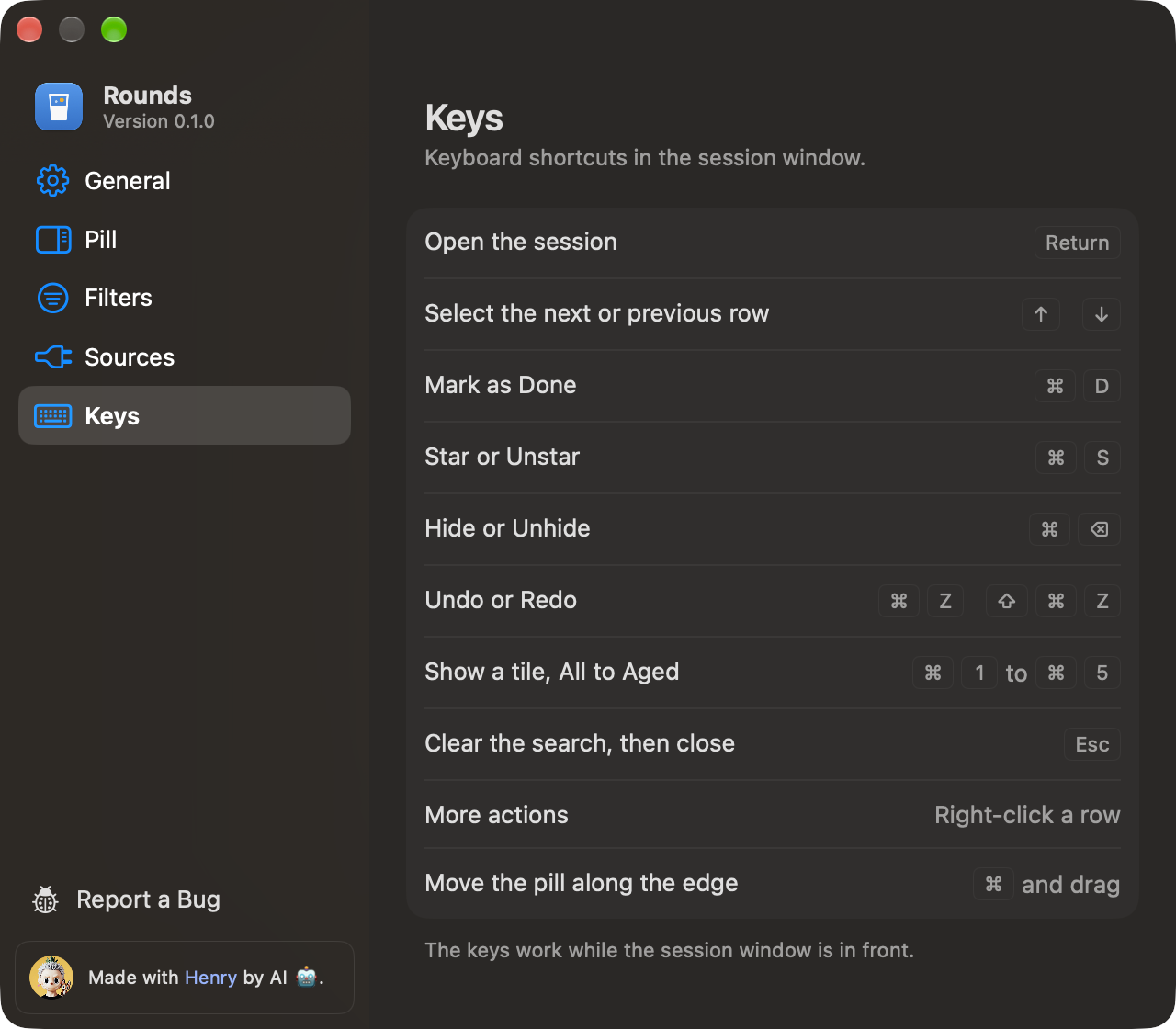Click the up arrow key cap

click(x=1041, y=314)
